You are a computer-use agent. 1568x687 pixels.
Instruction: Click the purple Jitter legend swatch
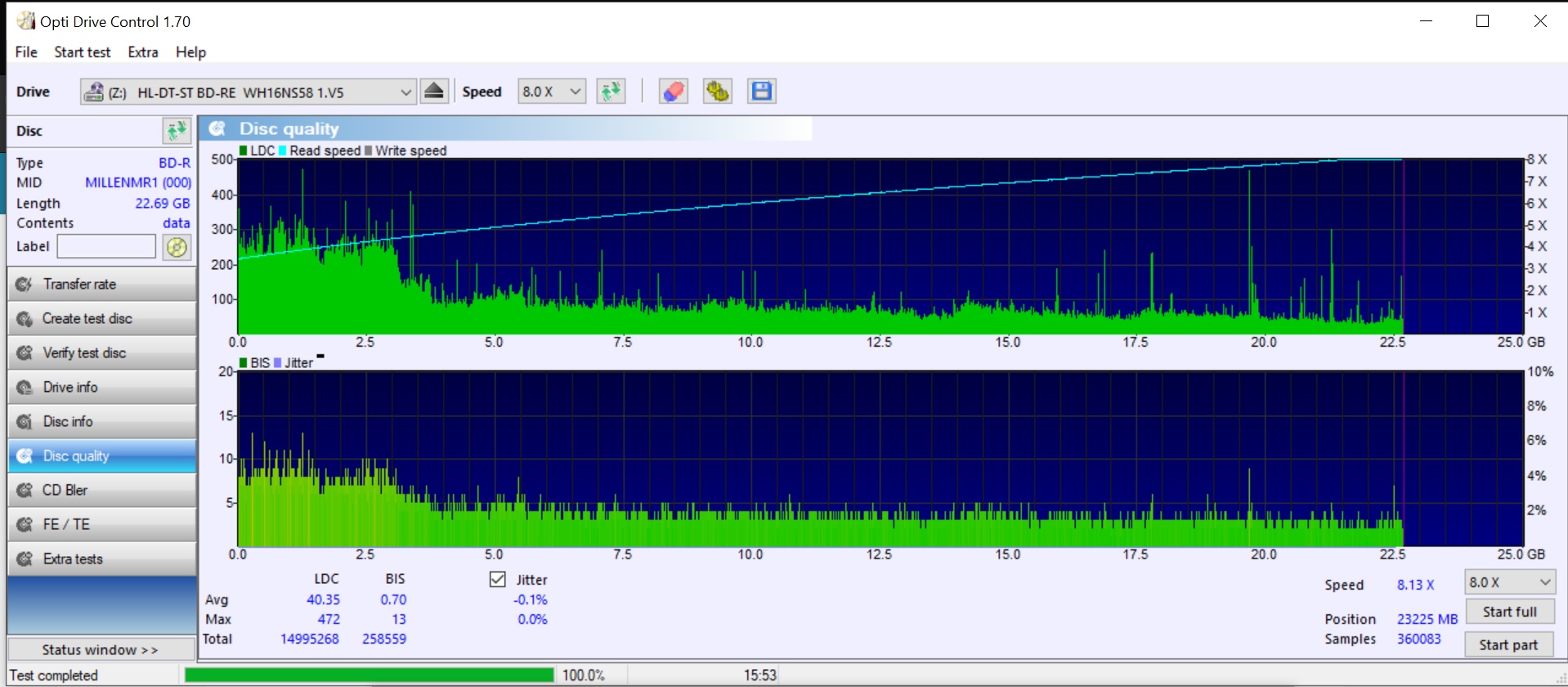point(278,362)
